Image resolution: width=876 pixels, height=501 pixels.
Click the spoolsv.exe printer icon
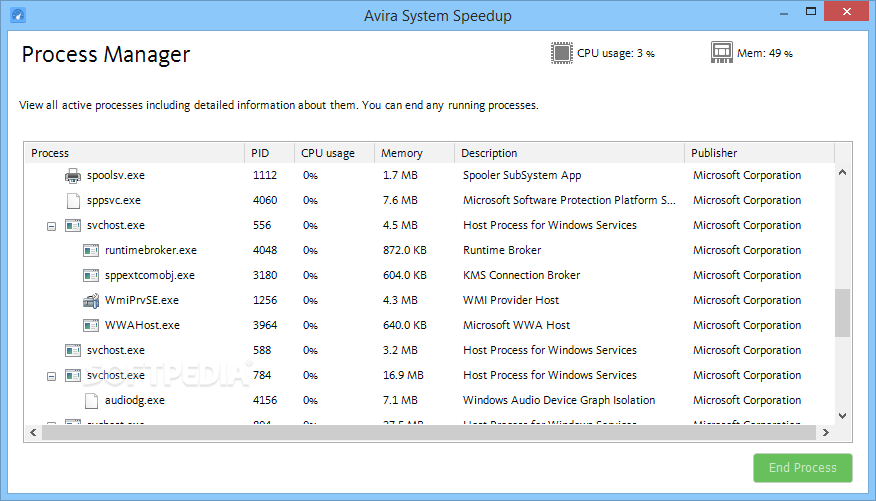tap(73, 175)
